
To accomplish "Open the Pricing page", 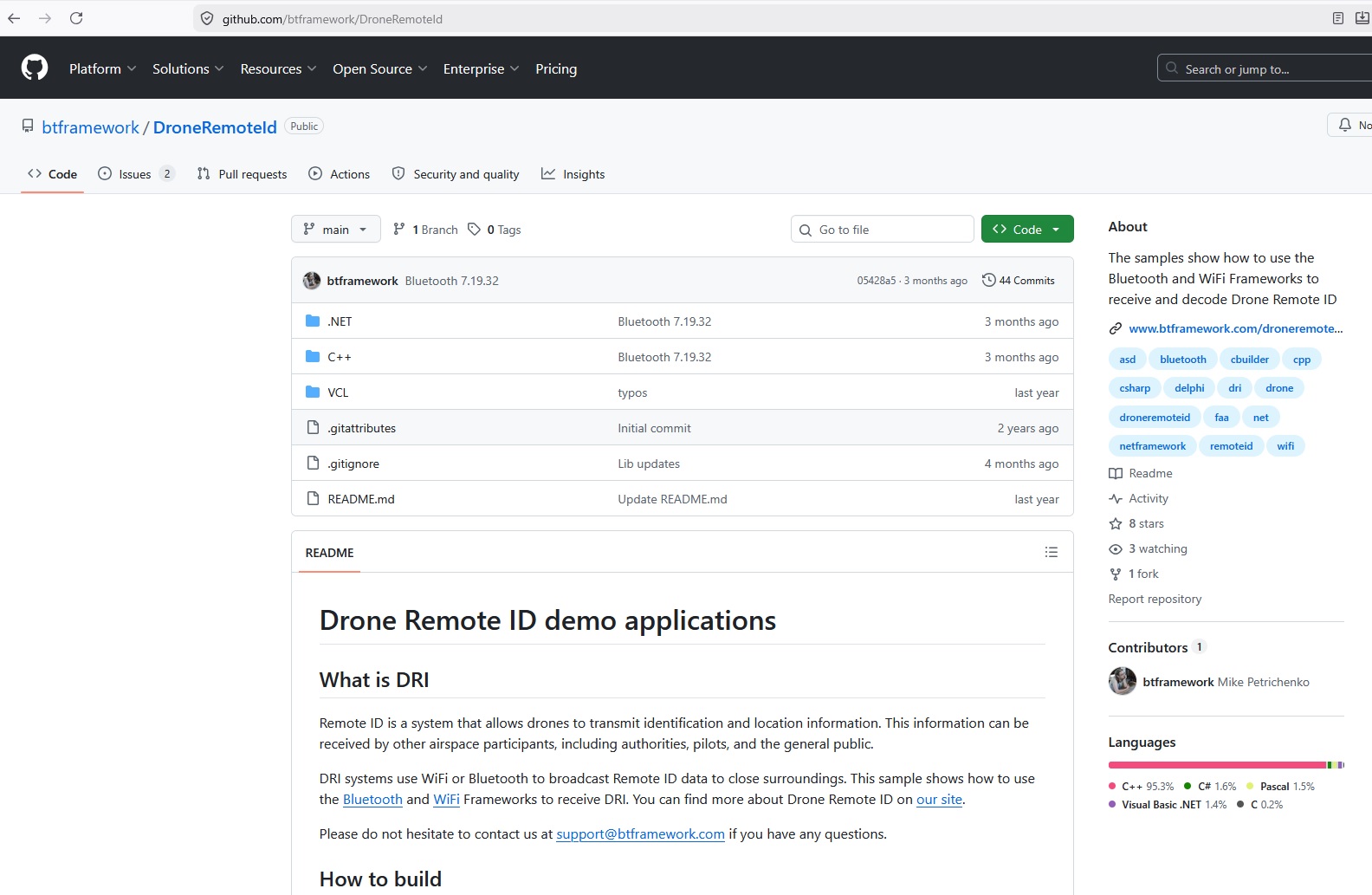I will [x=556, y=68].
